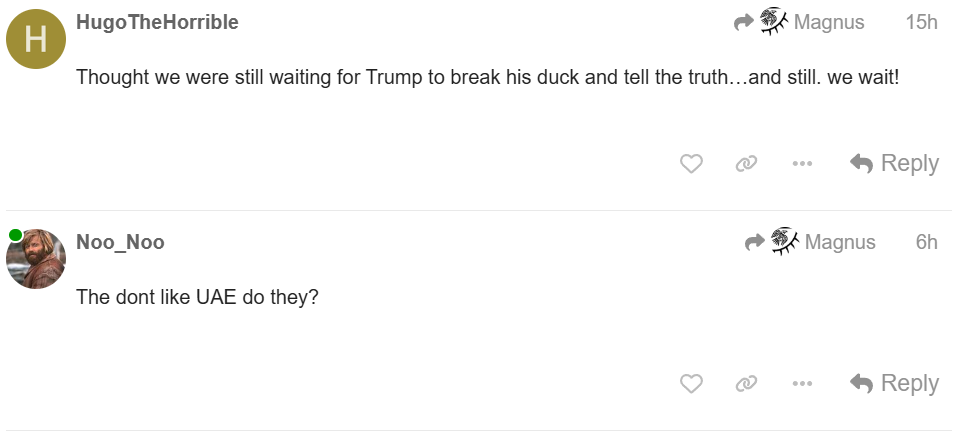Show more actions on Noo_Noo's post
The width and height of the screenshot is (974, 439).
802,383
